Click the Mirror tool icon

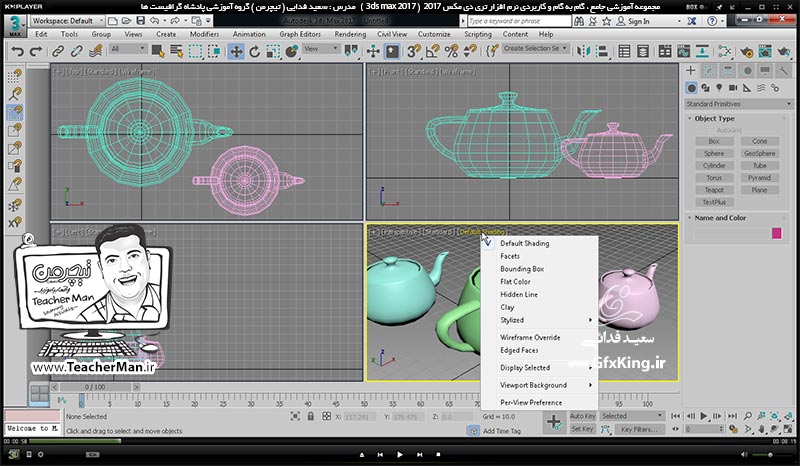pos(583,52)
